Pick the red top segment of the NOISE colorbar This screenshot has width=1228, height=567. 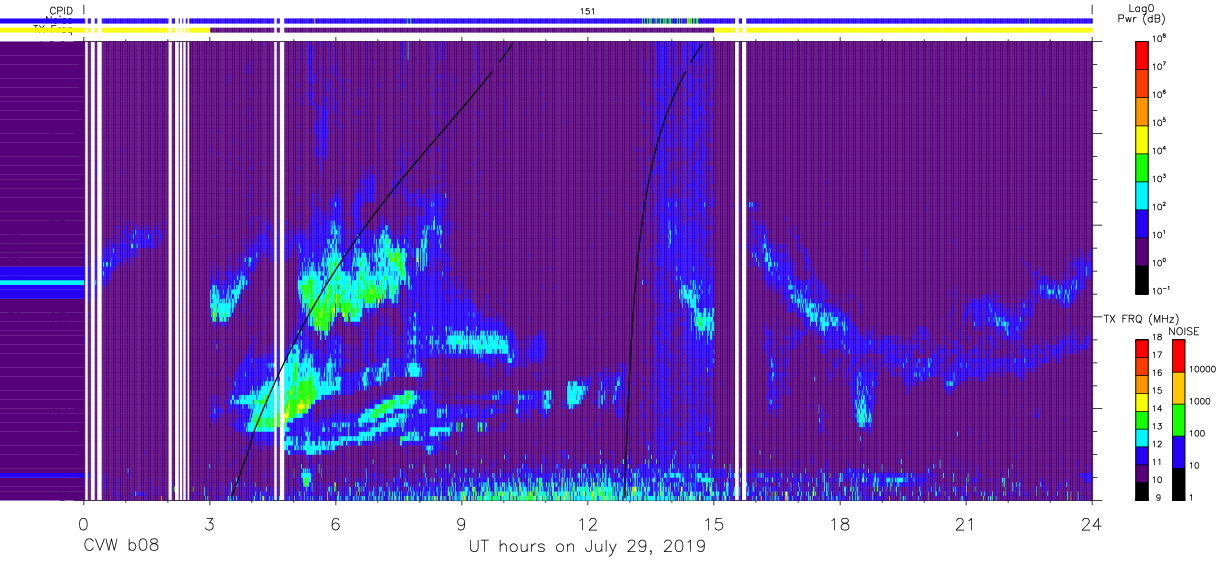point(1178,356)
